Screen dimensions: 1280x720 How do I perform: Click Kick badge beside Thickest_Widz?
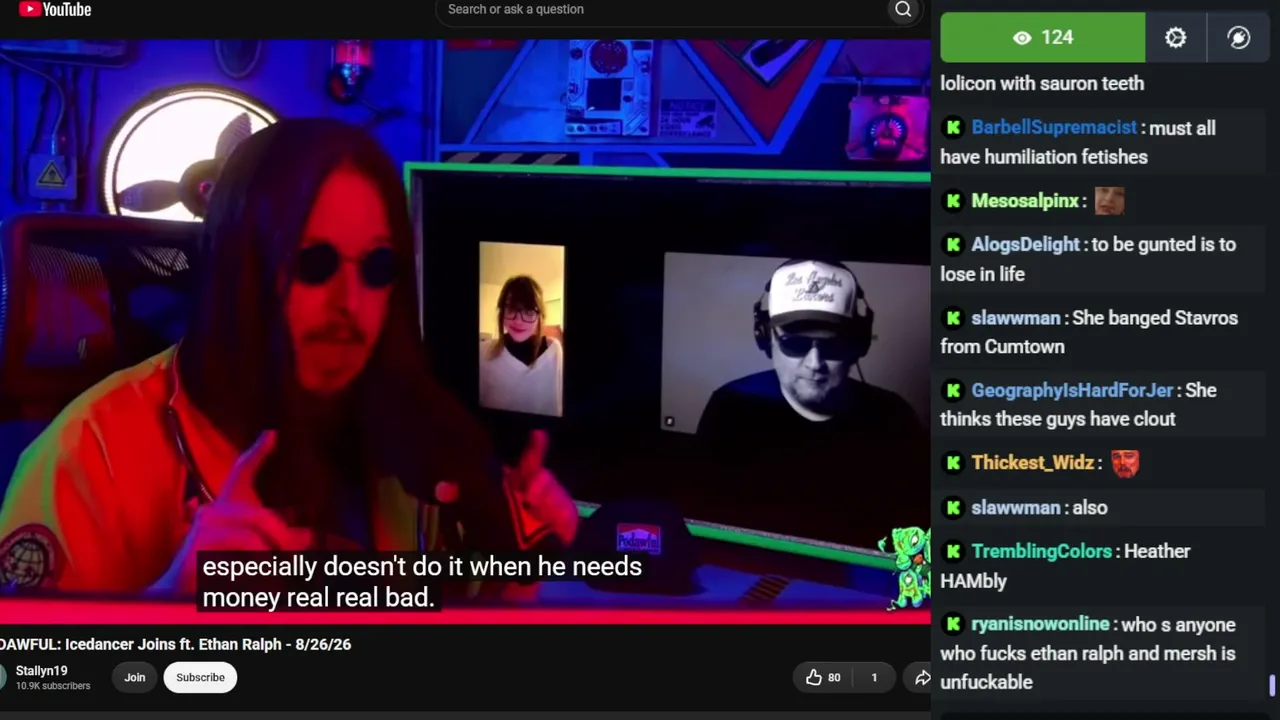[x=953, y=463]
